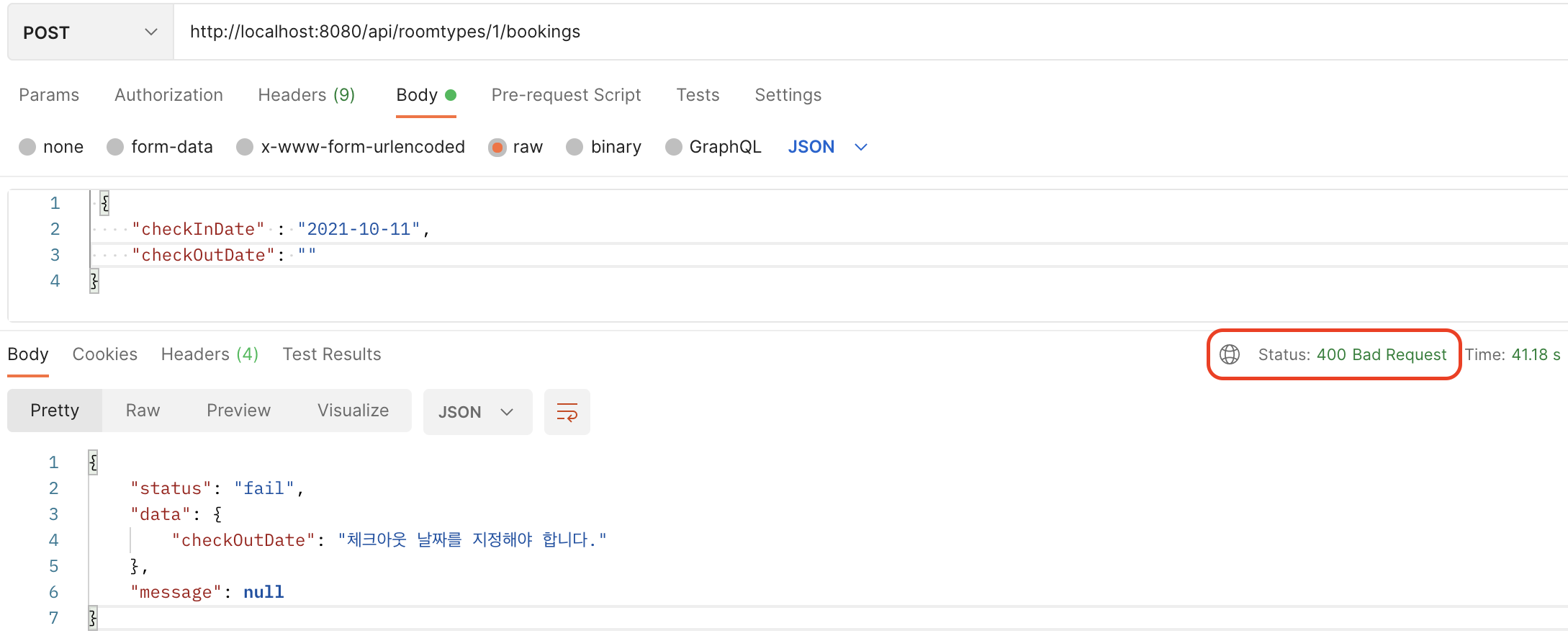Click the globe network icon beside Status

1230,354
